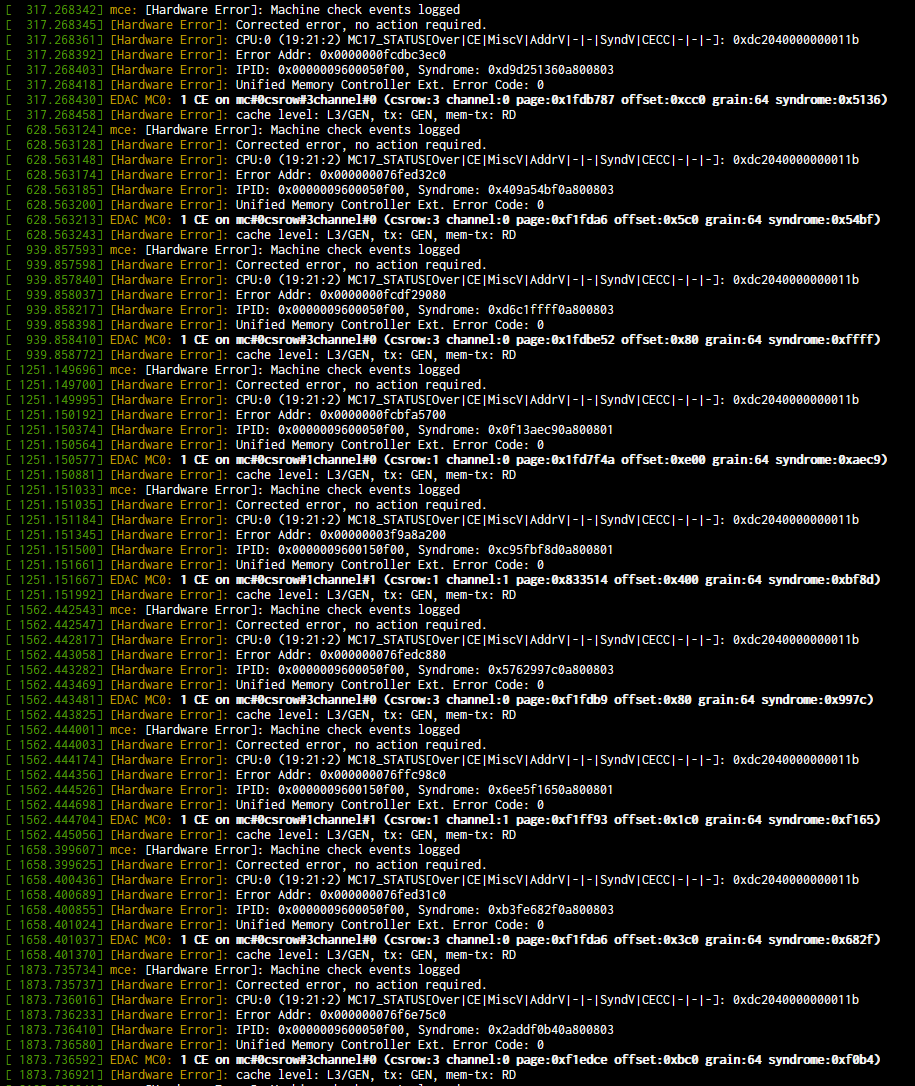Click EDAC entry with page:0x1fdb787
The image size is (915, 1086).
[x=530, y=100]
